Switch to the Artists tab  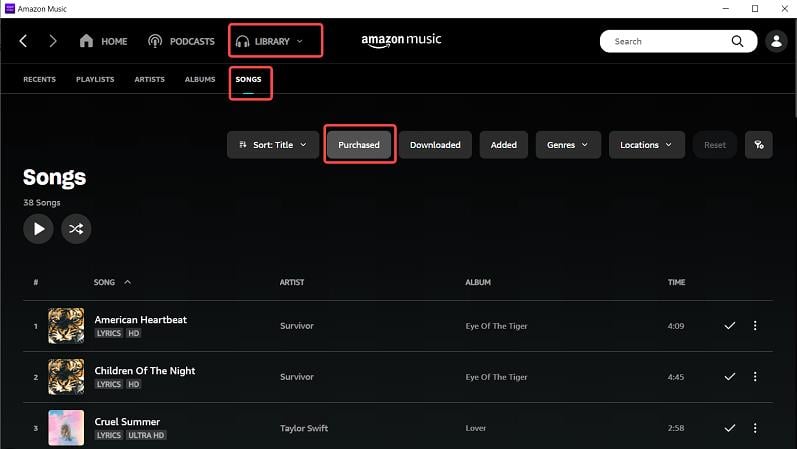pyautogui.click(x=149, y=79)
